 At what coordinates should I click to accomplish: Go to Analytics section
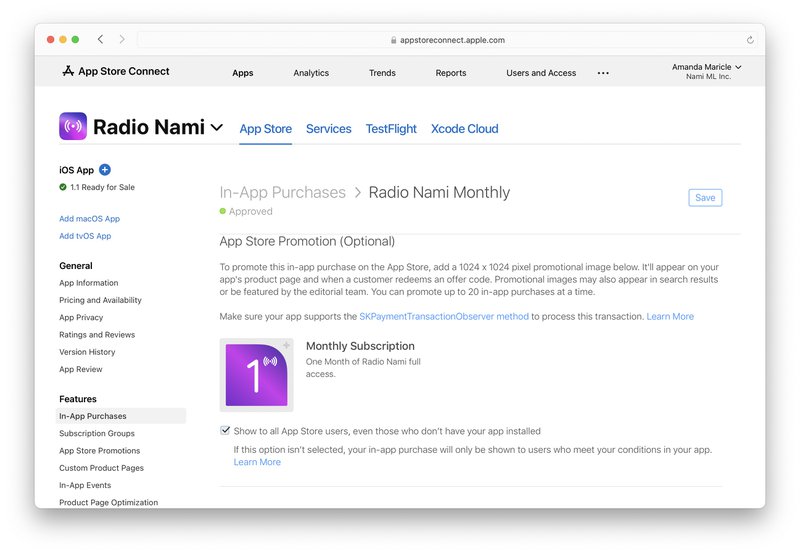(x=311, y=73)
